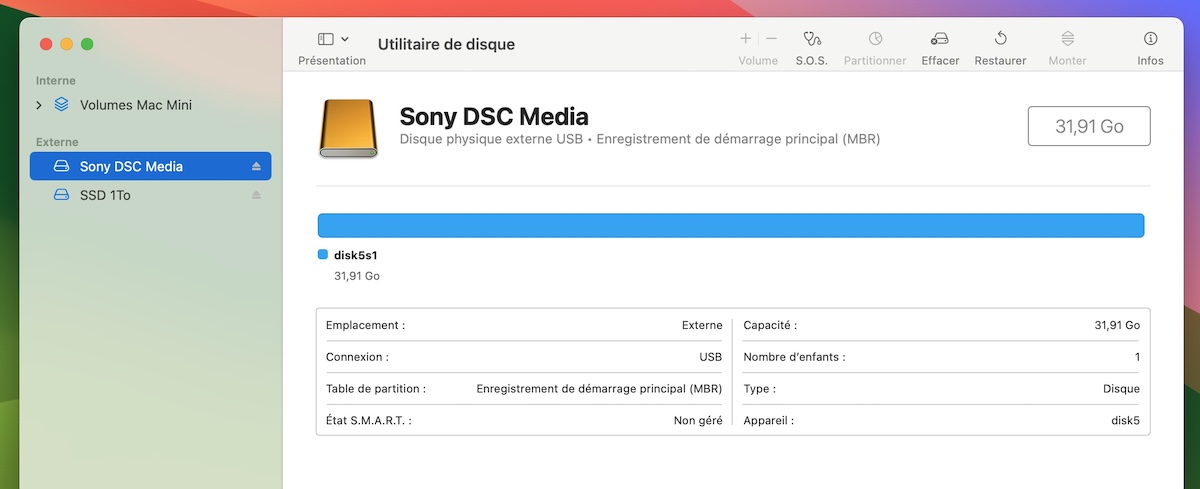
Task: Click the disk5s1 partition label
Action: [355, 255]
